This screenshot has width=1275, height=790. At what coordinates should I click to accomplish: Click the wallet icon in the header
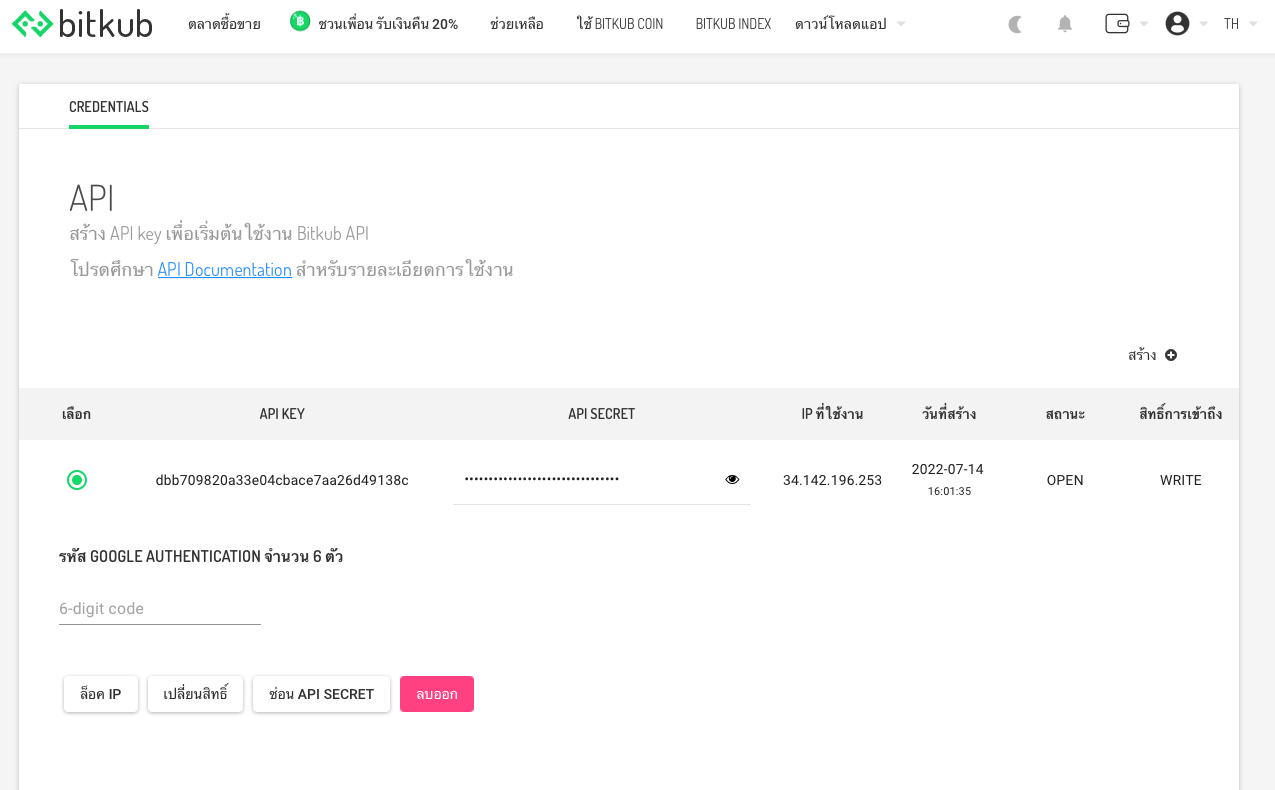point(1117,23)
